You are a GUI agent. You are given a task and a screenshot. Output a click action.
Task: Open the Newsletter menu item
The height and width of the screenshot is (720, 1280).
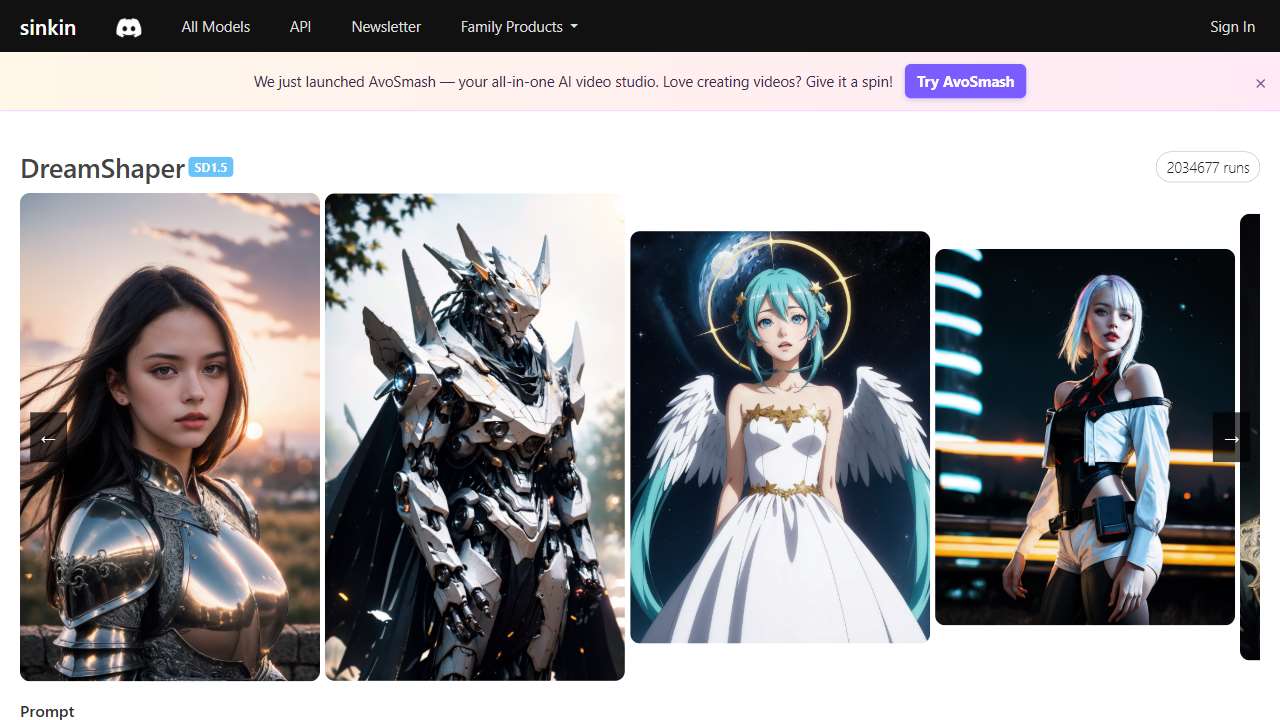386,27
